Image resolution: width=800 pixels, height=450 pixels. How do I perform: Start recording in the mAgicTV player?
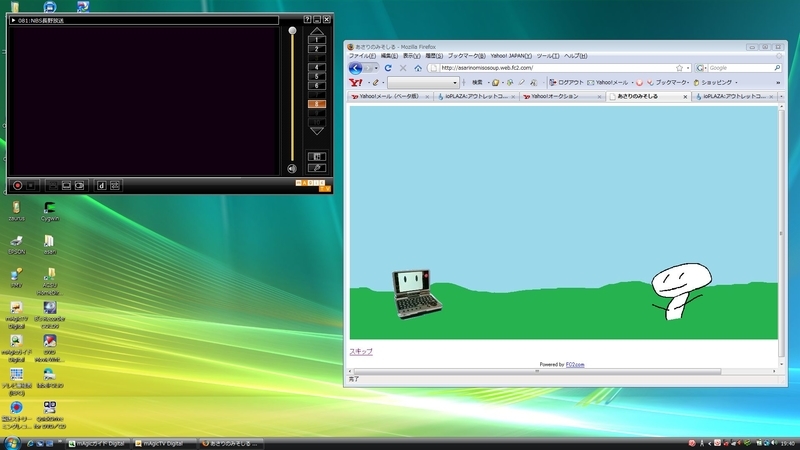(x=17, y=186)
